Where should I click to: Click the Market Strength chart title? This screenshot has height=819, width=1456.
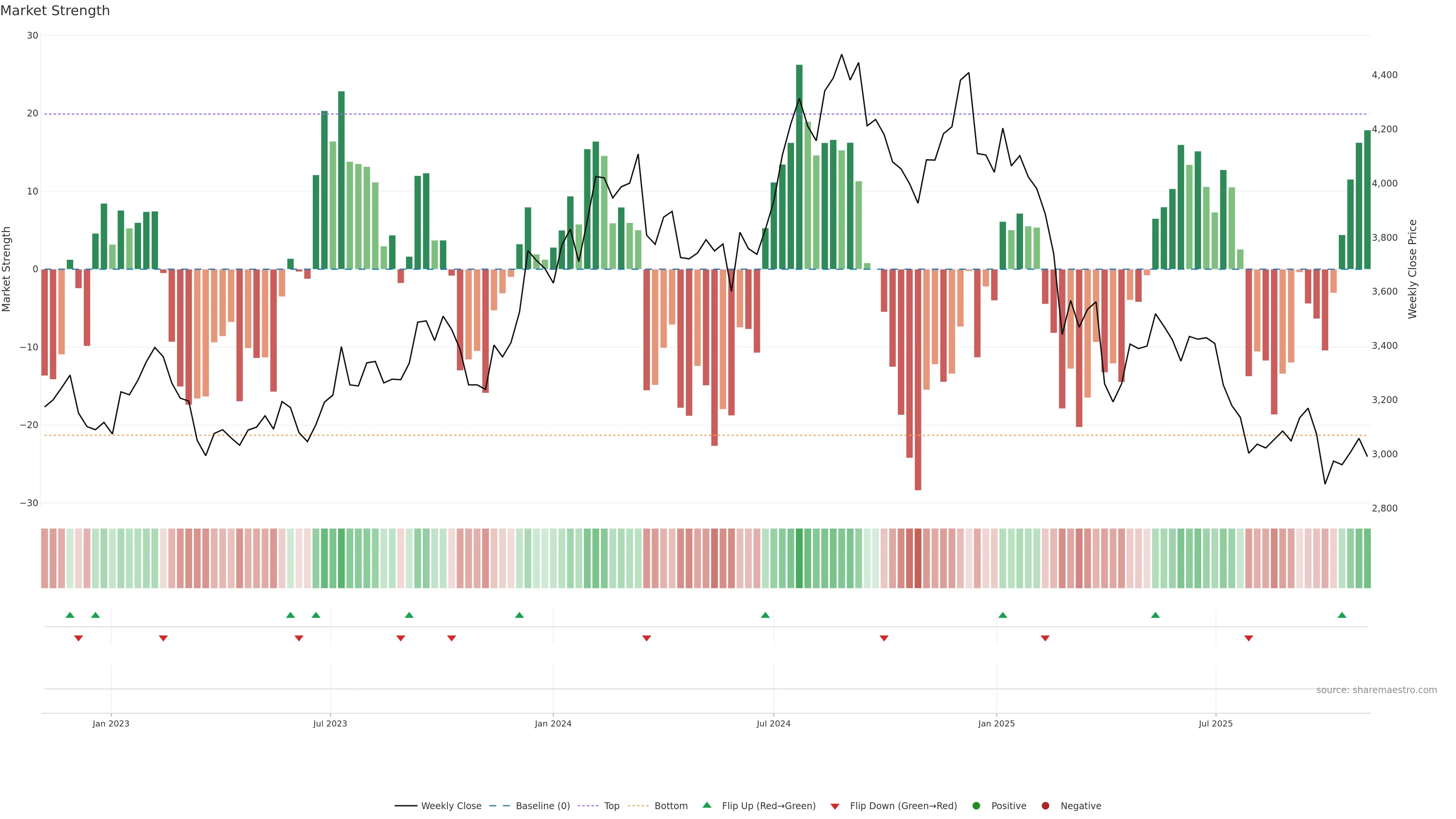click(55, 11)
